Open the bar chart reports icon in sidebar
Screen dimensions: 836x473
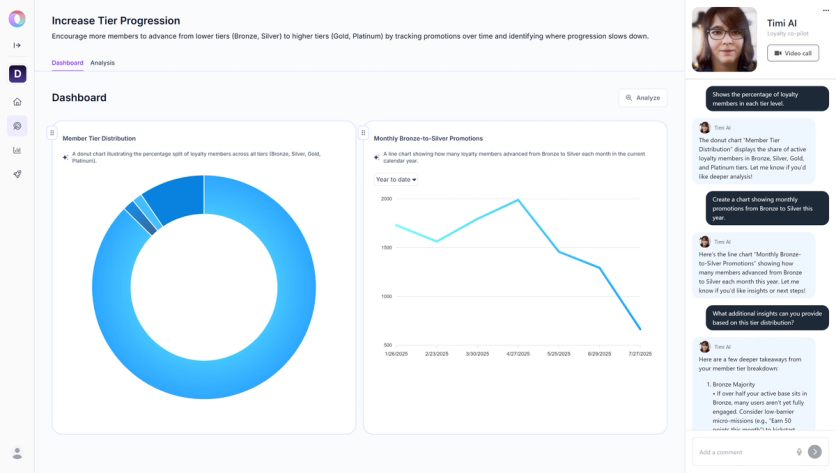(17, 150)
